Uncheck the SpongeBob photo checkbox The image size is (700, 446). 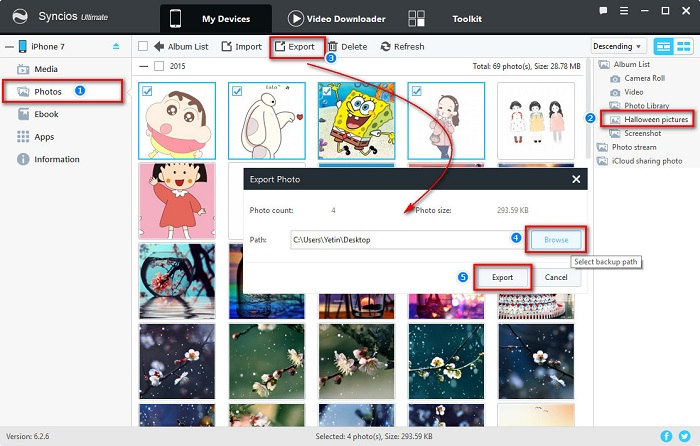click(327, 91)
